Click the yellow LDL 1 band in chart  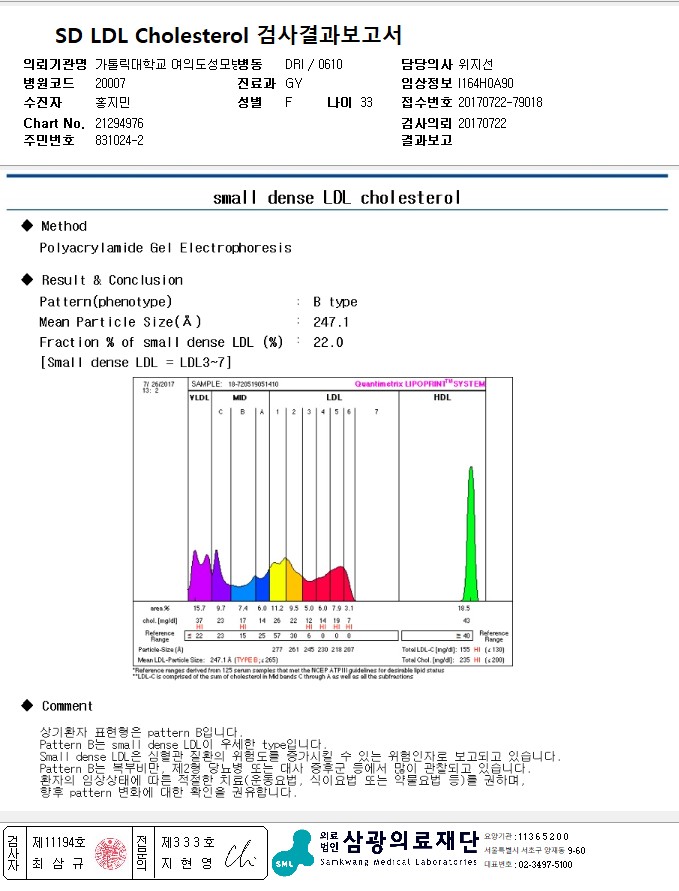click(277, 580)
